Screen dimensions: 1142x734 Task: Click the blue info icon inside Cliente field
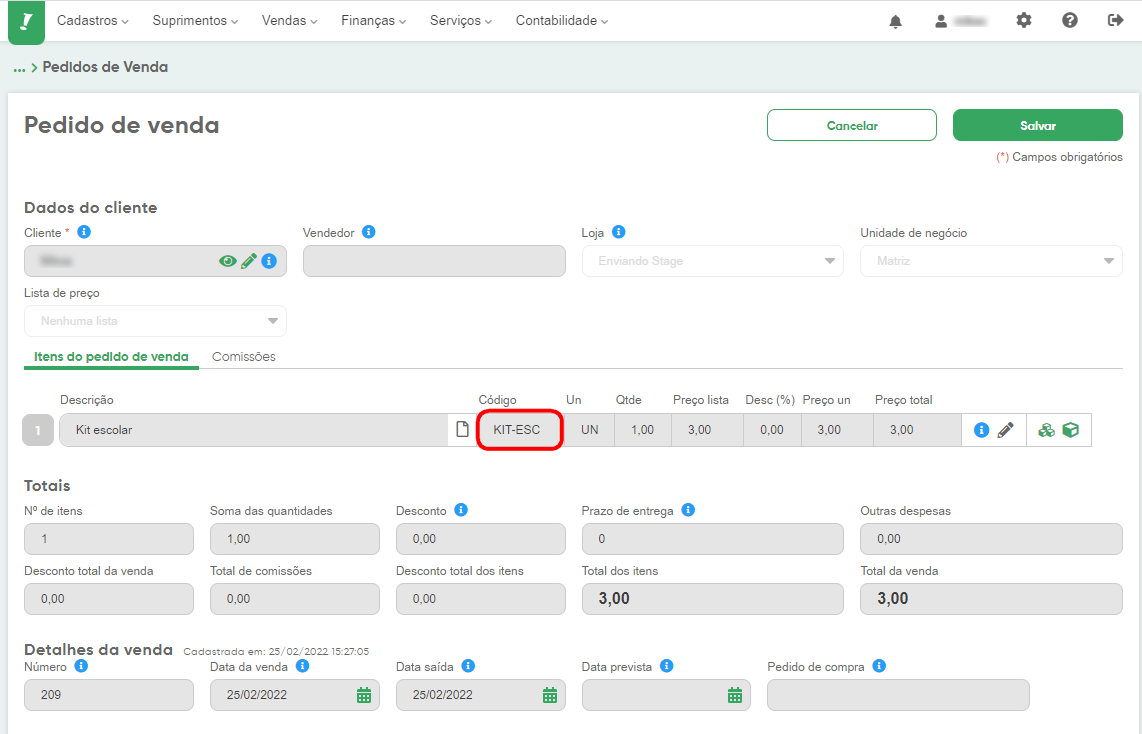269,261
